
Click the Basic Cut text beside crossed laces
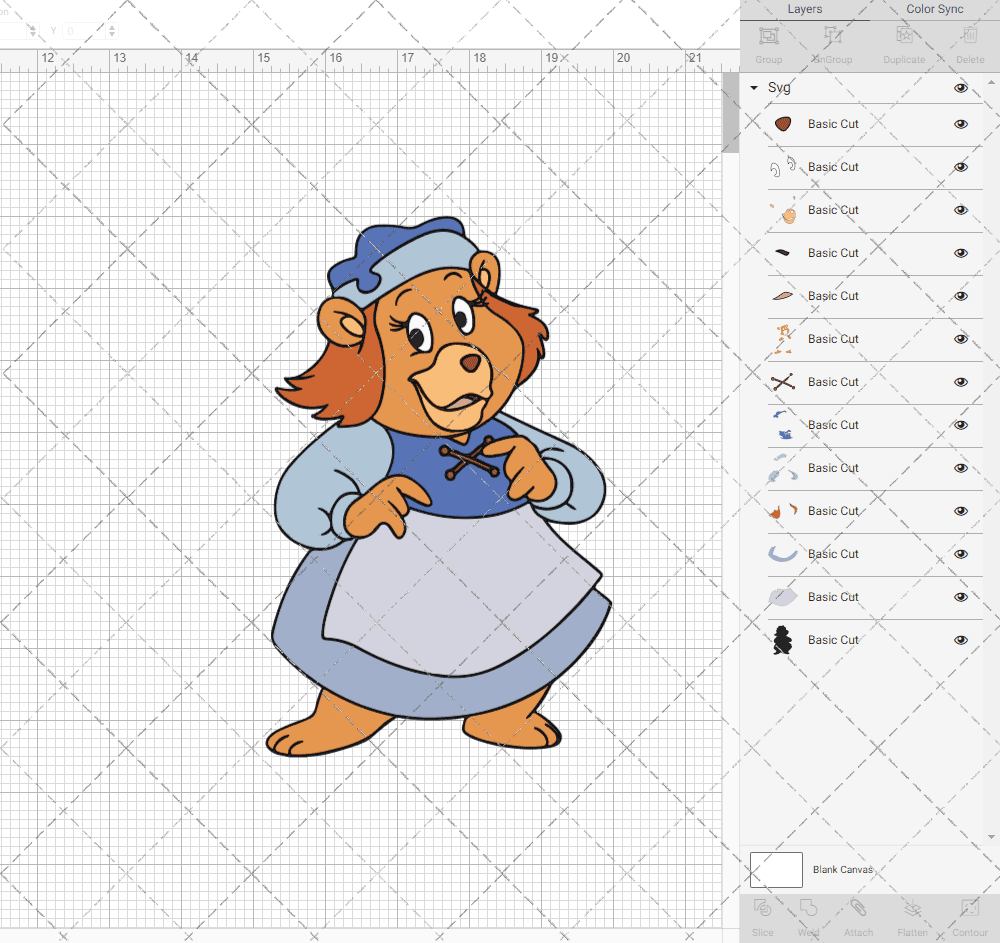pos(833,382)
